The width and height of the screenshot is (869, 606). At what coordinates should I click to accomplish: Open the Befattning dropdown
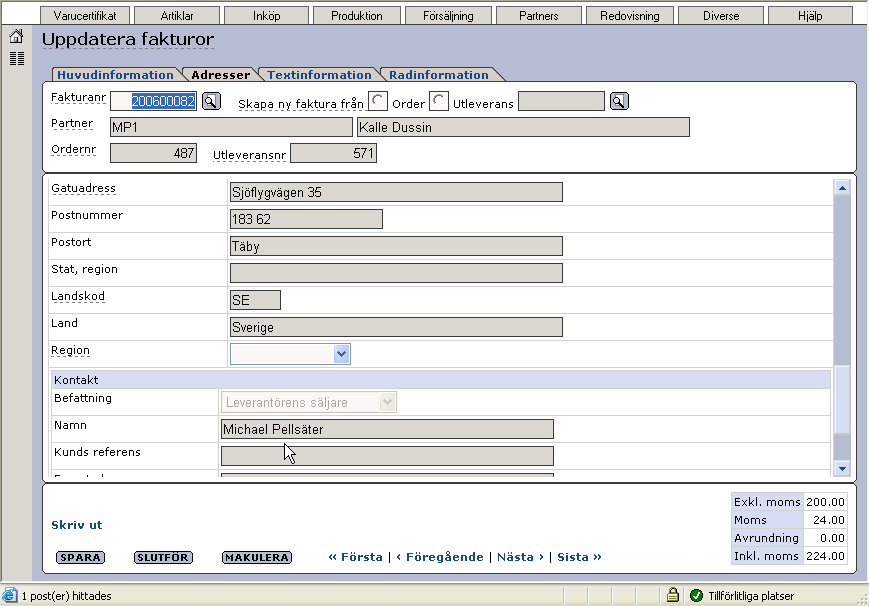point(309,402)
